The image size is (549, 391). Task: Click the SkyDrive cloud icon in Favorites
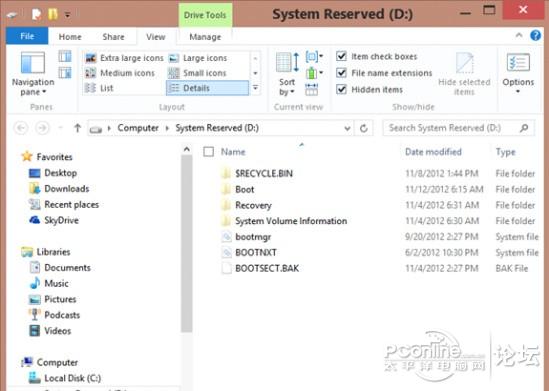tap(34, 220)
